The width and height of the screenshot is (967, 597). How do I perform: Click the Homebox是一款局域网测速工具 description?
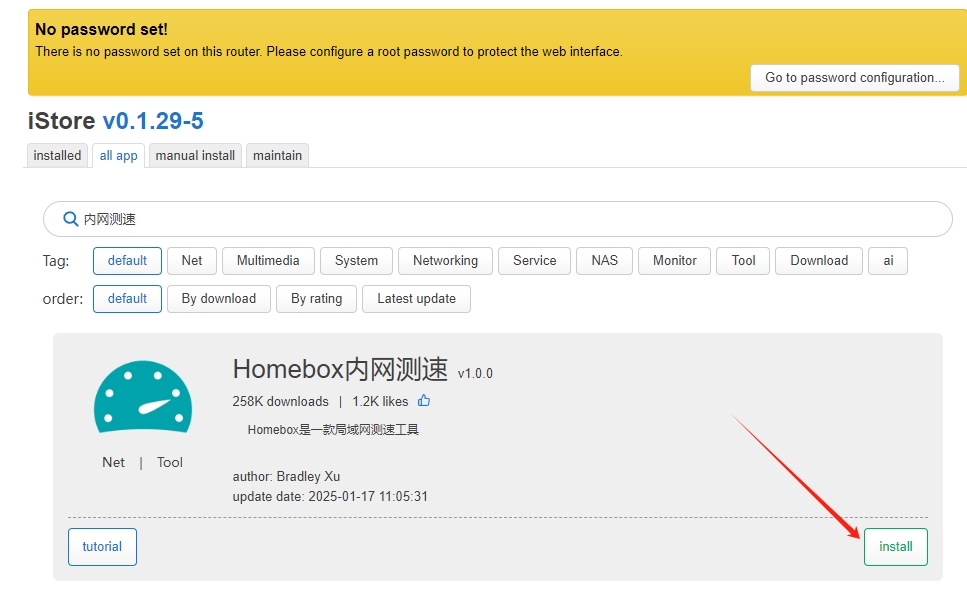pos(333,430)
